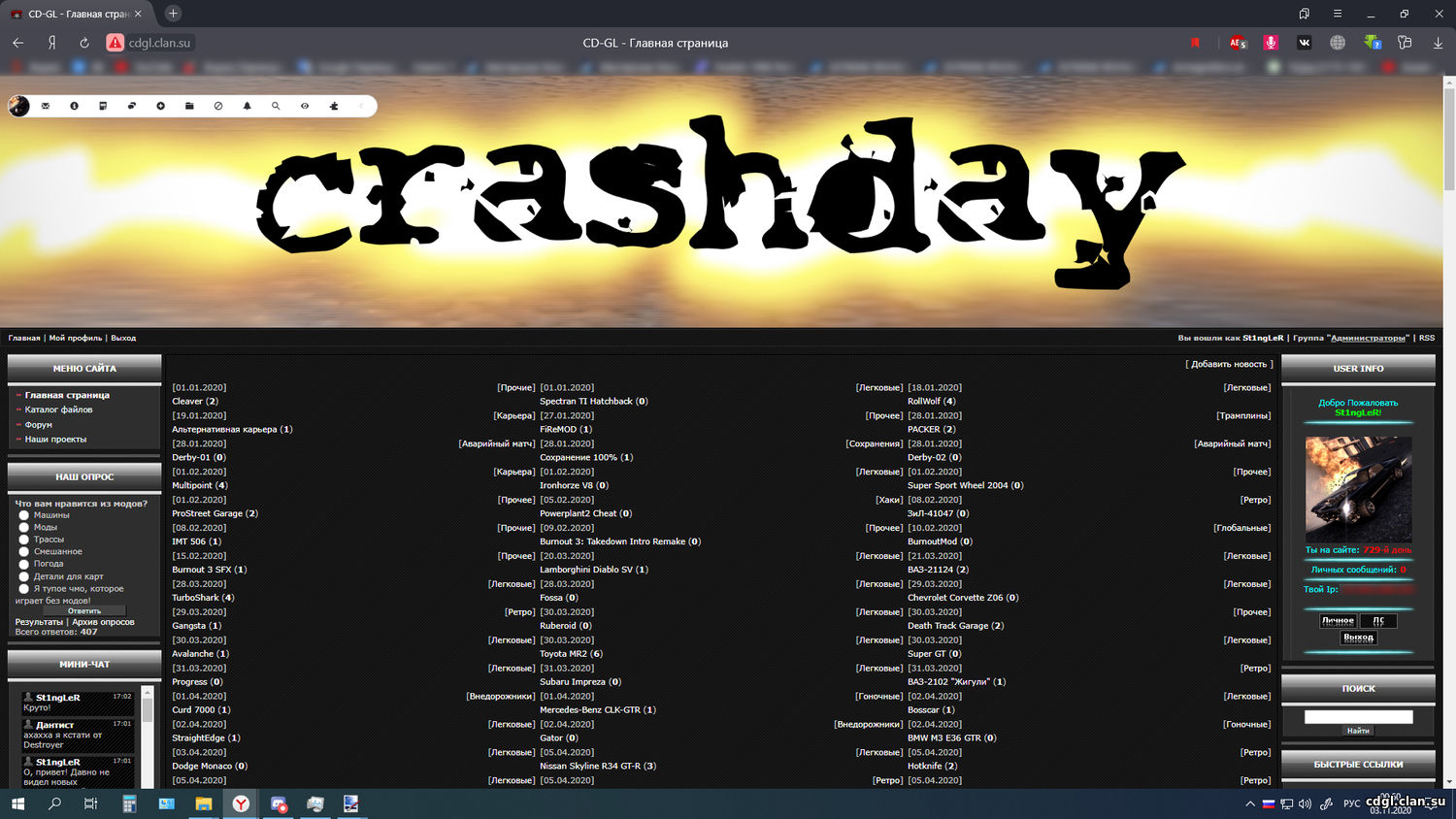Image resolution: width=1456 pixels, height=819 pixels.
Task: Collapse the admin bar with left chevron
Action: 361,106
